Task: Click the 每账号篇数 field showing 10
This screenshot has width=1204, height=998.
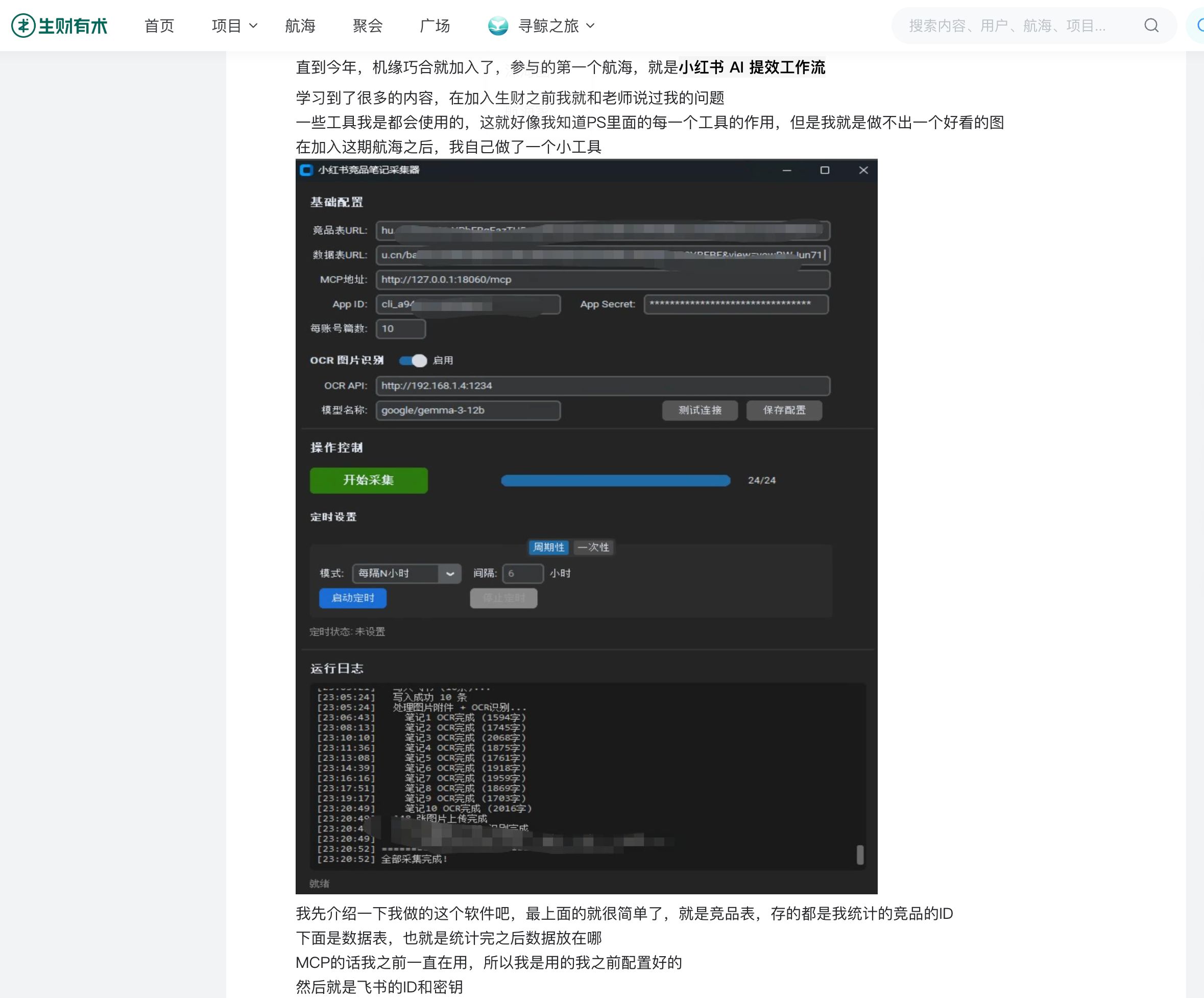Action: pos(401,329)
